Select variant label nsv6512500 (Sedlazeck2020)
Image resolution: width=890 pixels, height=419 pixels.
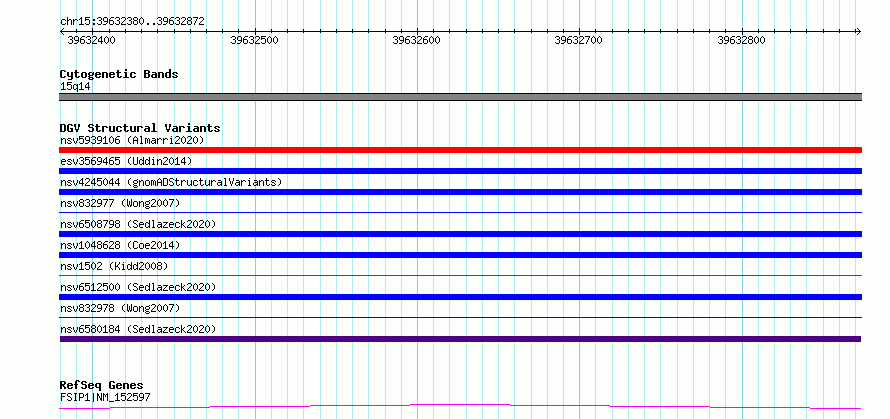(138, 287)
